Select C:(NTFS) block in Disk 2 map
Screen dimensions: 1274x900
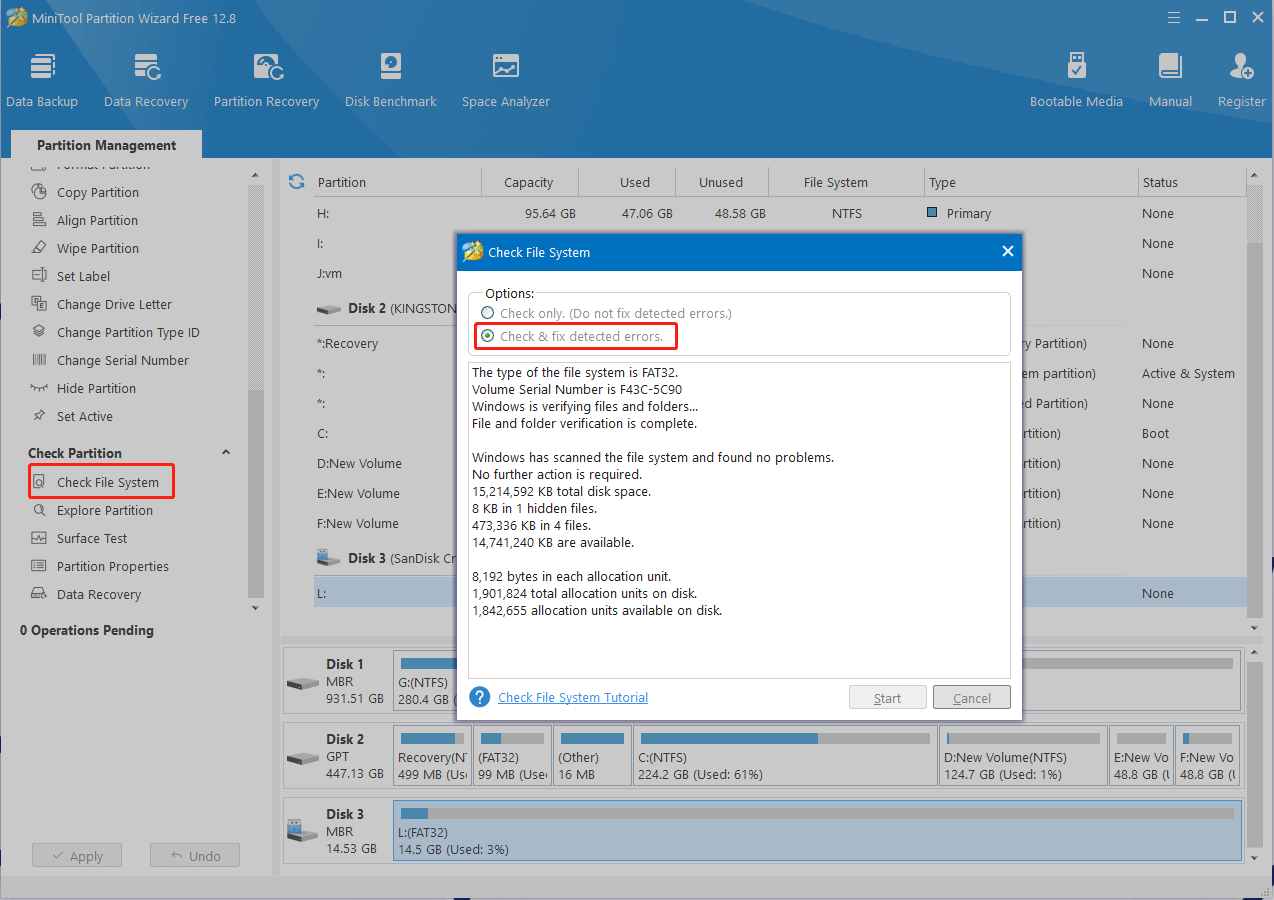(x=783, y=756)
